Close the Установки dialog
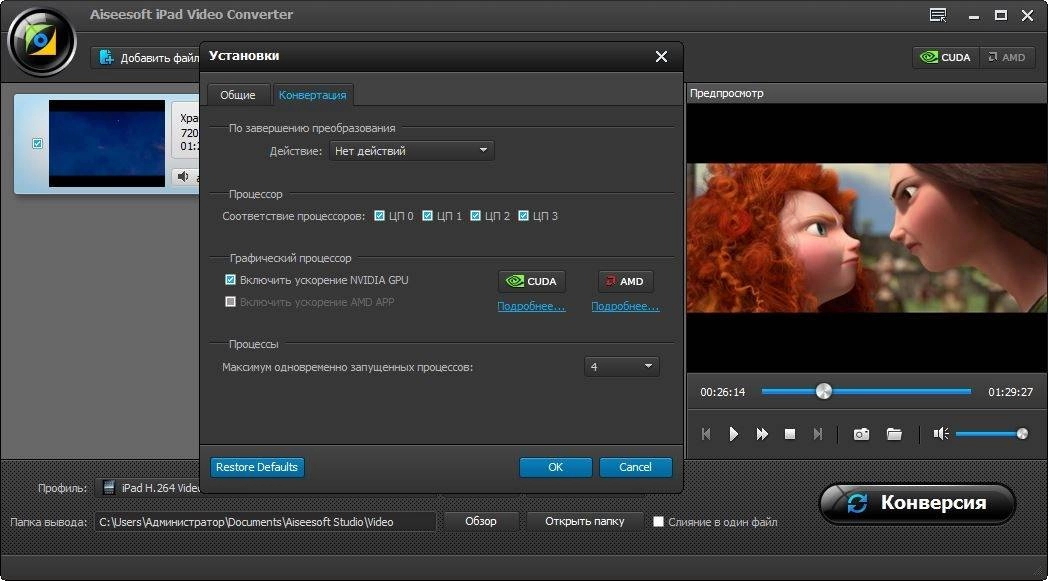This screenshot has height=581, width=1048. coord(661,57)
